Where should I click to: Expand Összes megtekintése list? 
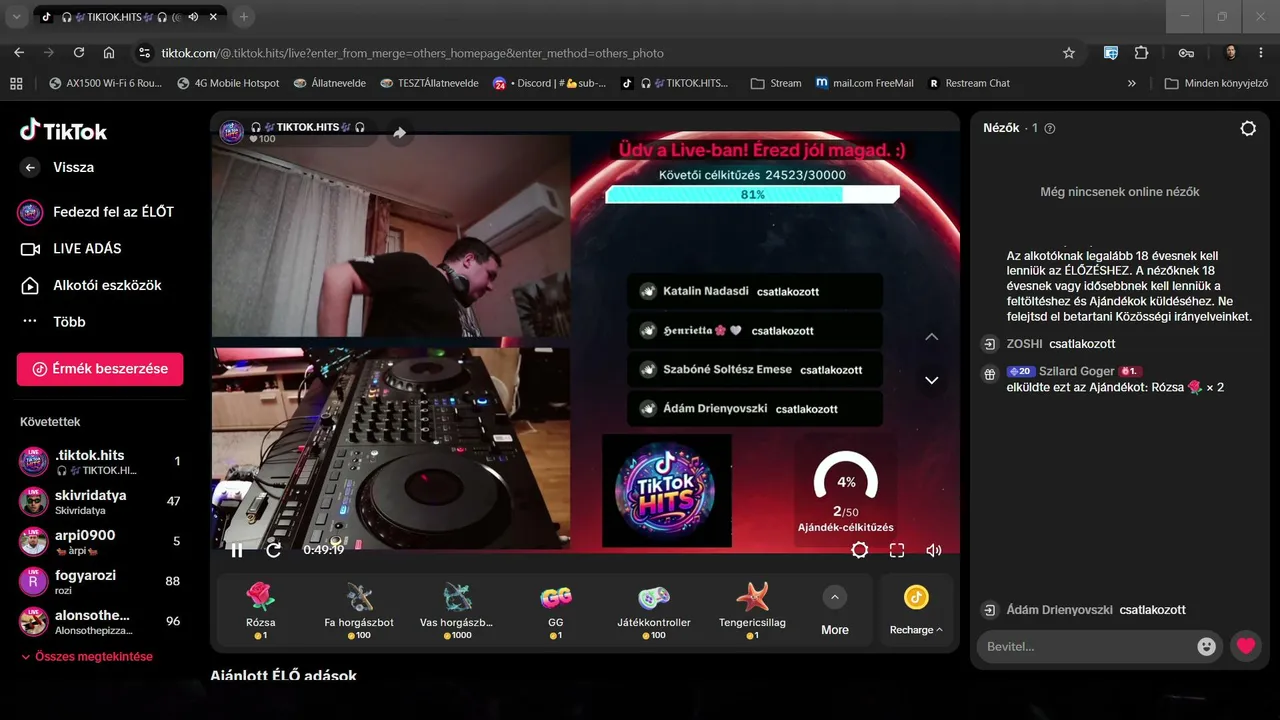coord(87,657)
